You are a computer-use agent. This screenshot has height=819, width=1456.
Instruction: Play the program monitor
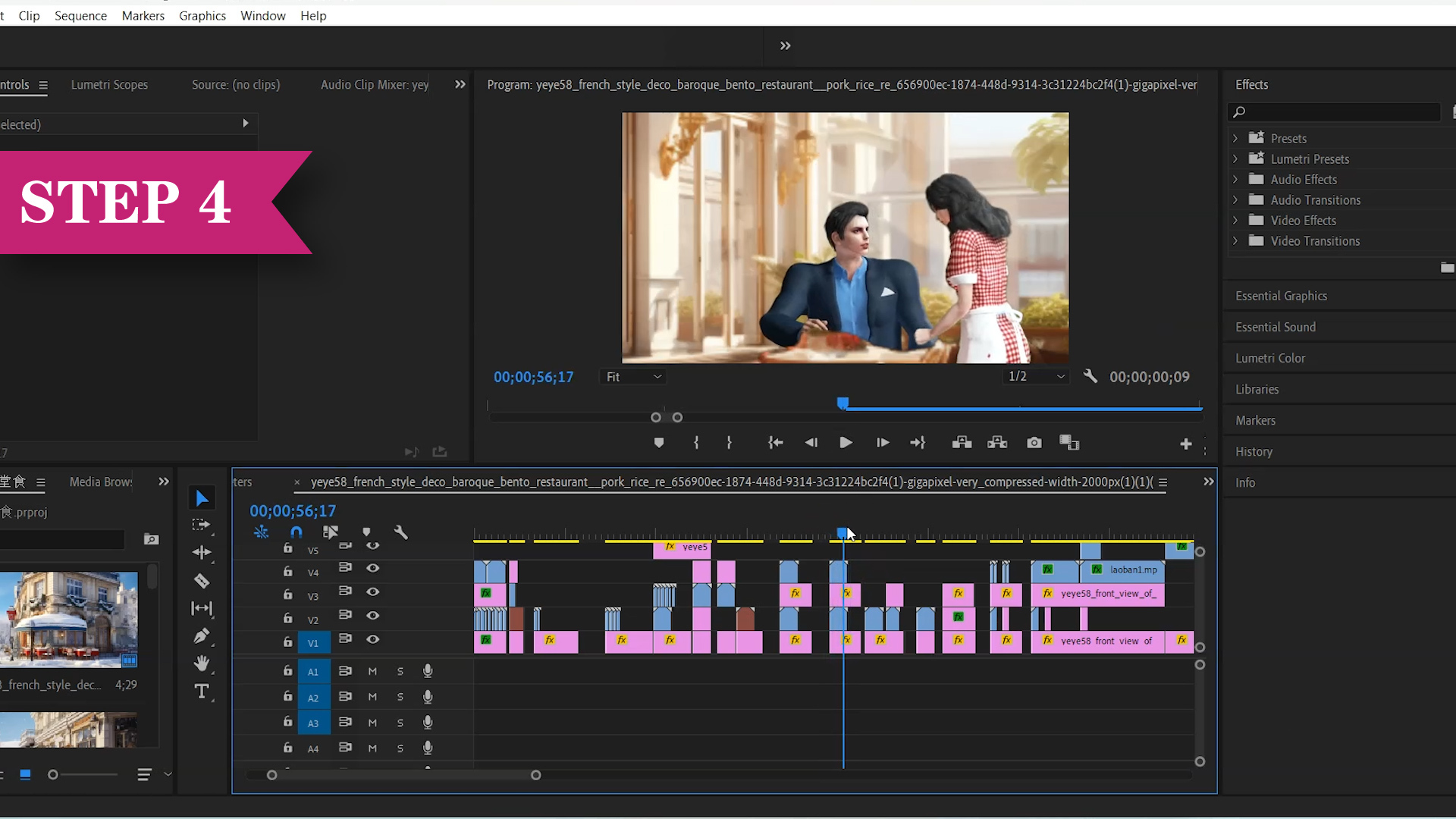(846, 443)
